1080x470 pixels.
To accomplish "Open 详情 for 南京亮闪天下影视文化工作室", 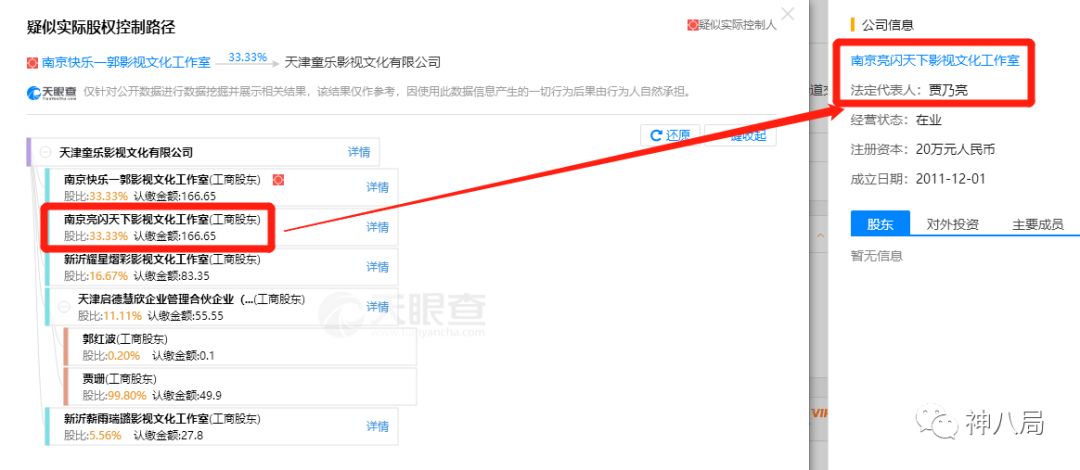I will (x=377, y=227).
